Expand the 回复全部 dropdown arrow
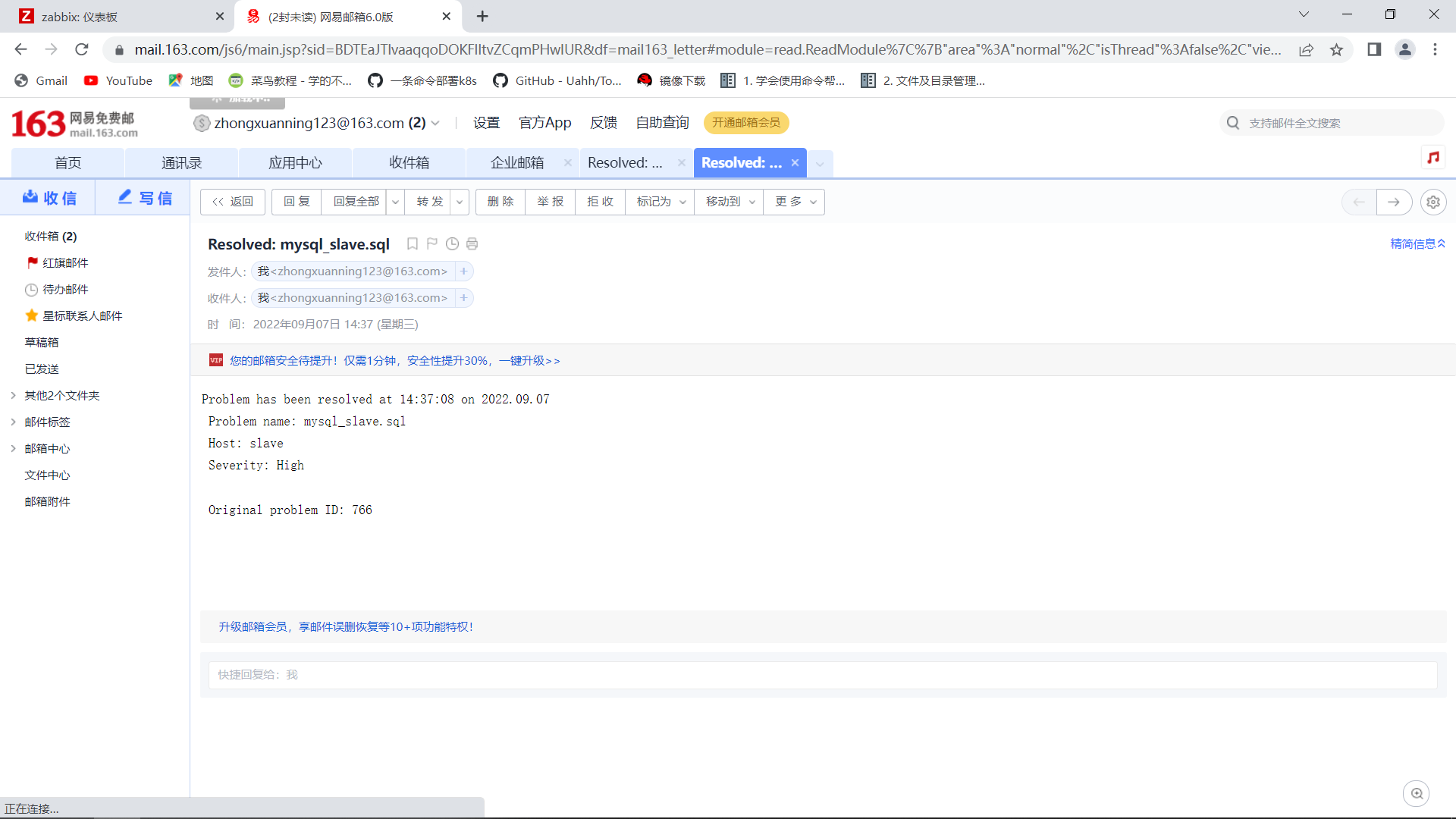 [395, 202]
